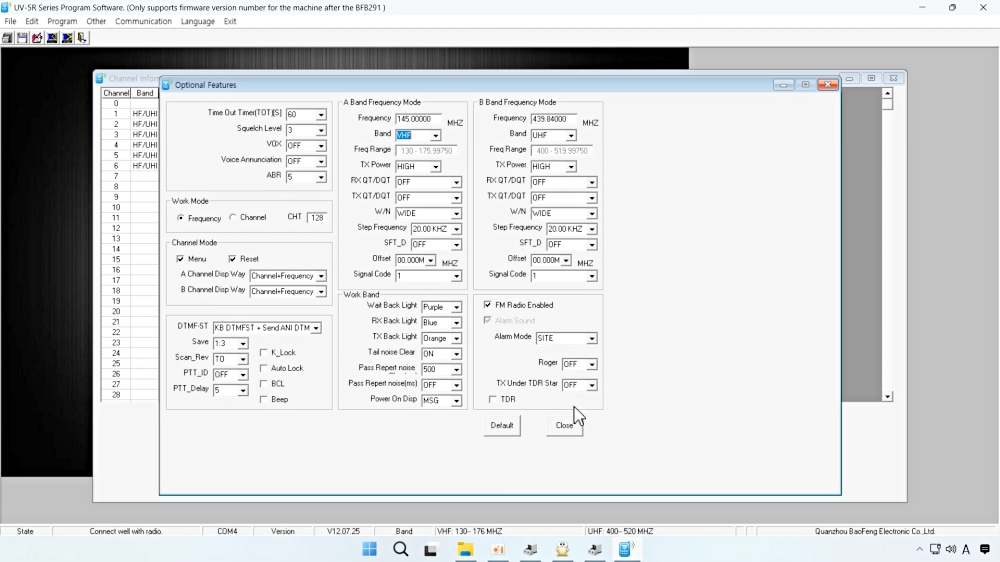The height and width of the screenshot is (562, 1000).
Task: Enable the Auto Lock checkbox
Action: coord(263,368)
